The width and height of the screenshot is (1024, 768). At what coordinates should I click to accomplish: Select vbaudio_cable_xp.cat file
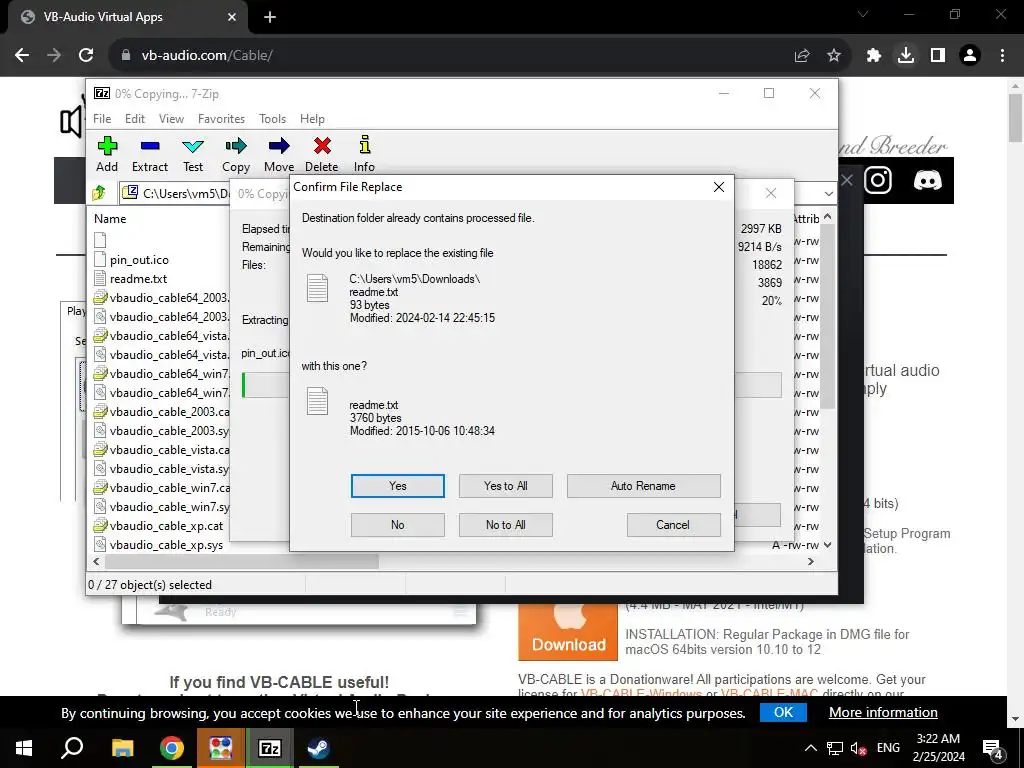(166, 526)
